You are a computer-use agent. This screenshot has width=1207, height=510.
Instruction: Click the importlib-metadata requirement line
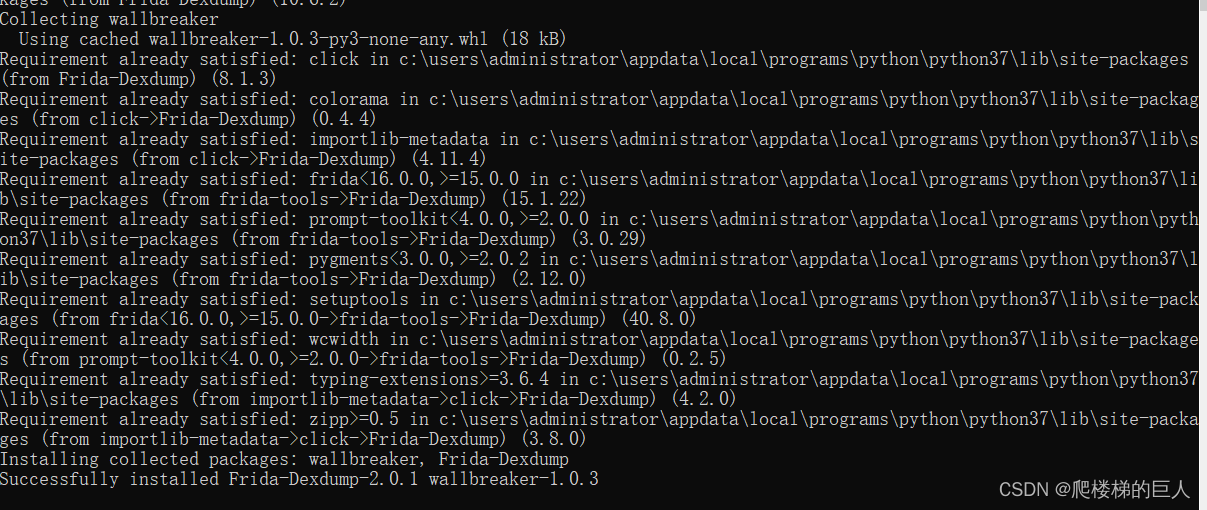599,149
